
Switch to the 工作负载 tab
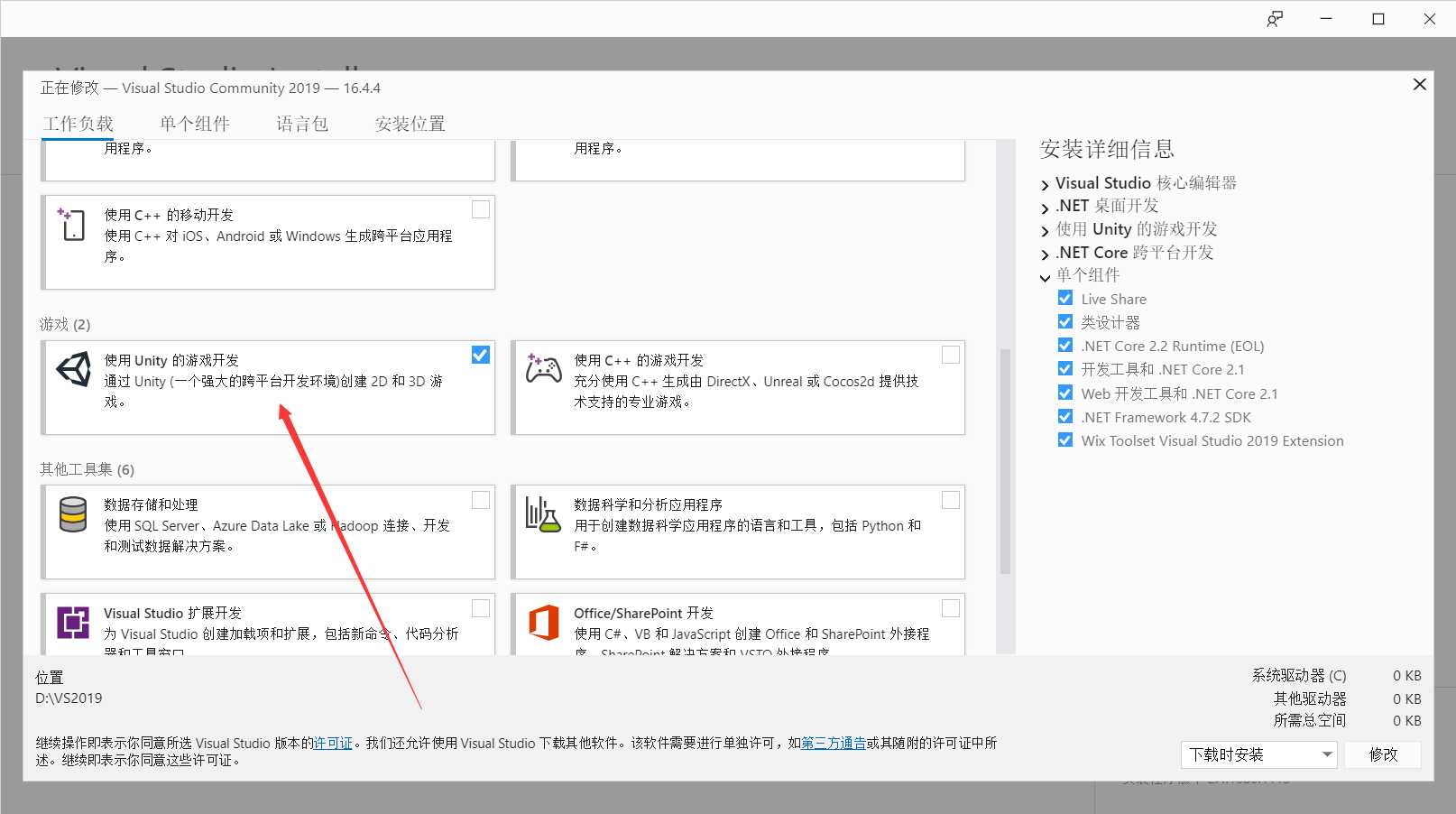[x=78, y=124]
